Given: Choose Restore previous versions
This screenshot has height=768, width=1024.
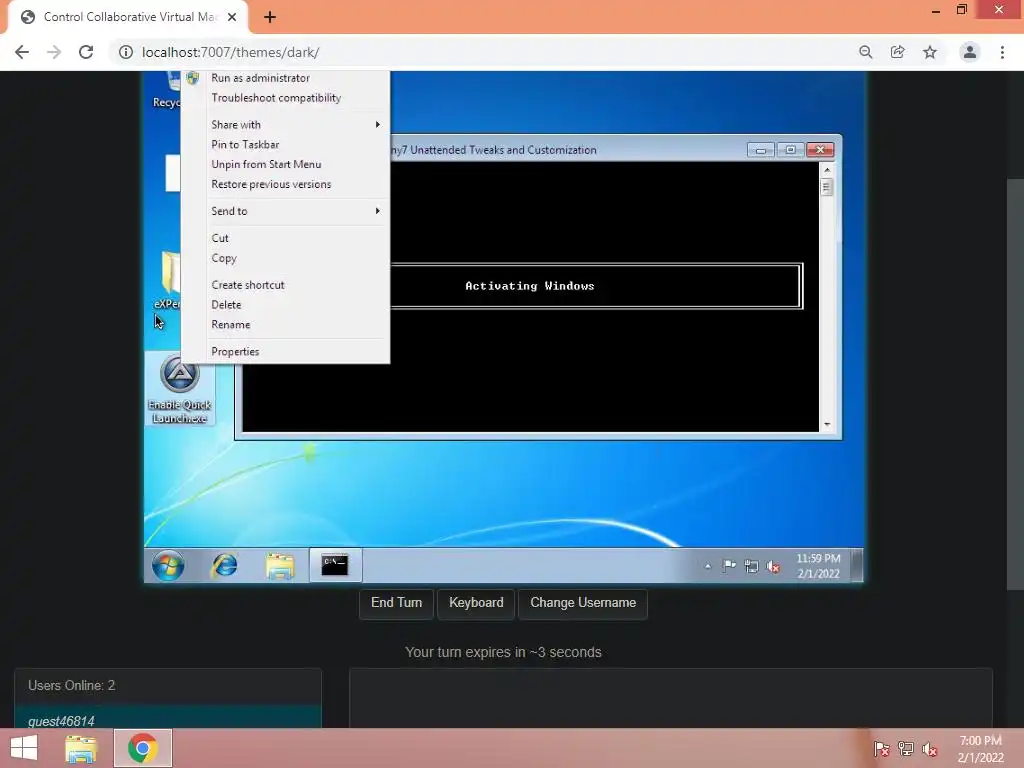Looking at the screenshot, I should click(x=285, y=184).
